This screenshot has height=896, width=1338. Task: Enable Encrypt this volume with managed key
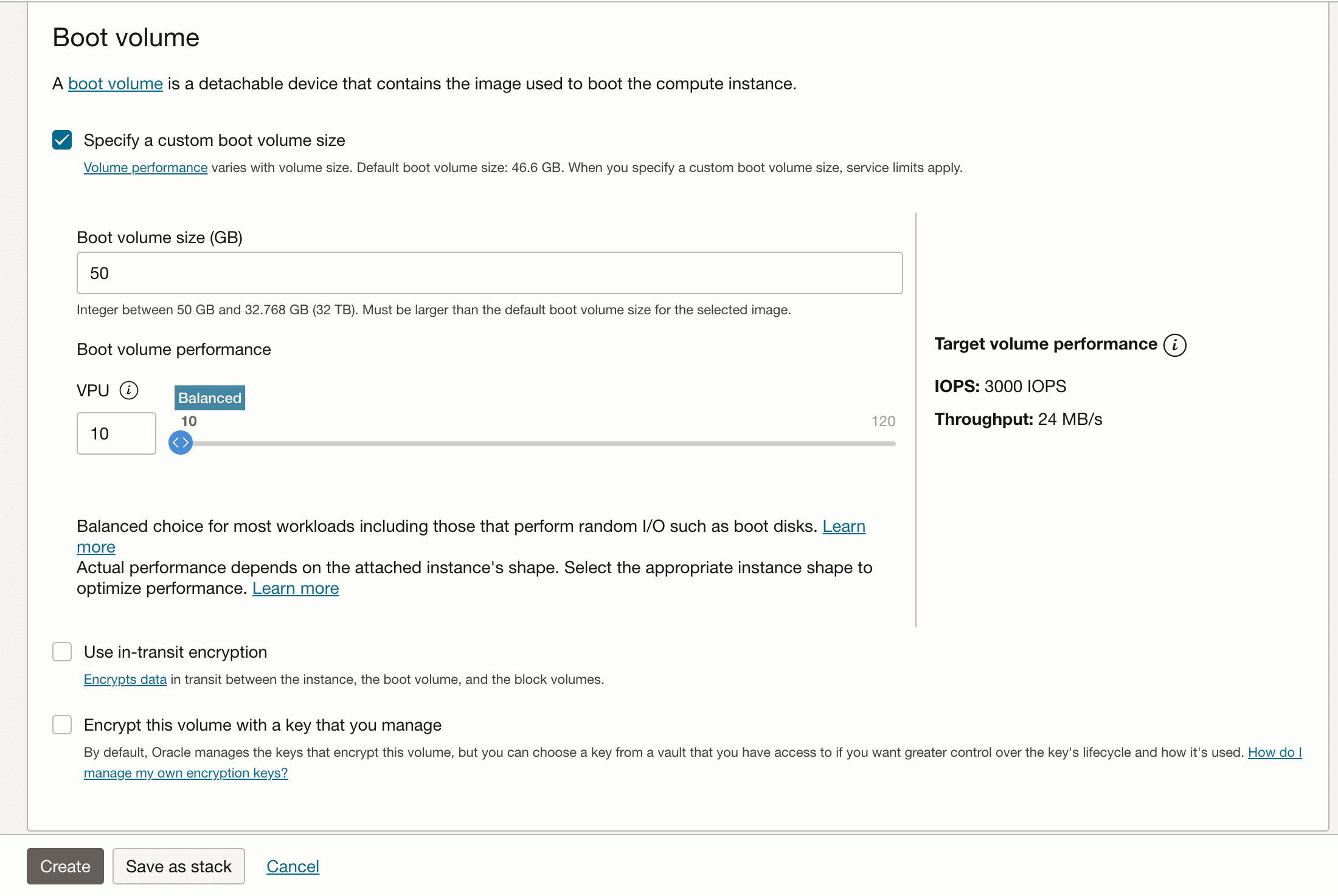click(61, 725)
